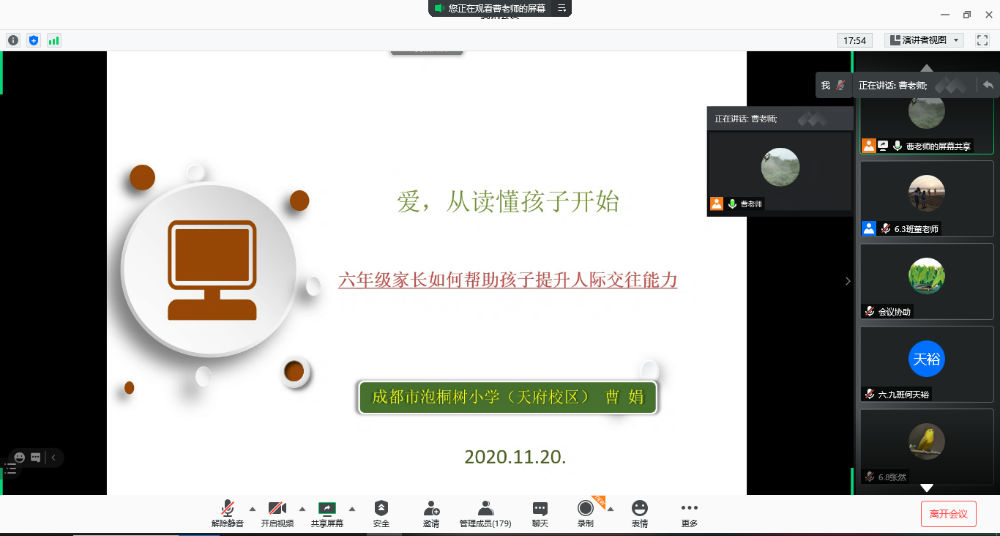Restore the window using title bar button
This screenshot has width=1000, height=536.
click(967, 15)
